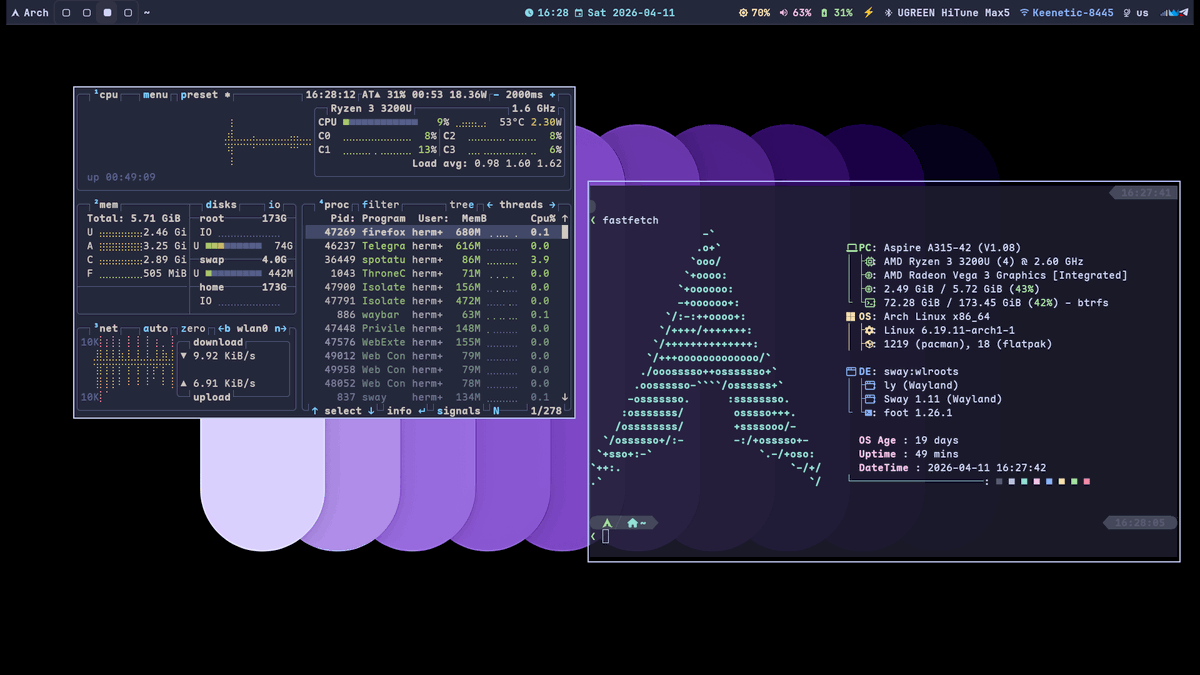Toggle the mem box in btop
1200x675 pixels.
coord(106,205)
